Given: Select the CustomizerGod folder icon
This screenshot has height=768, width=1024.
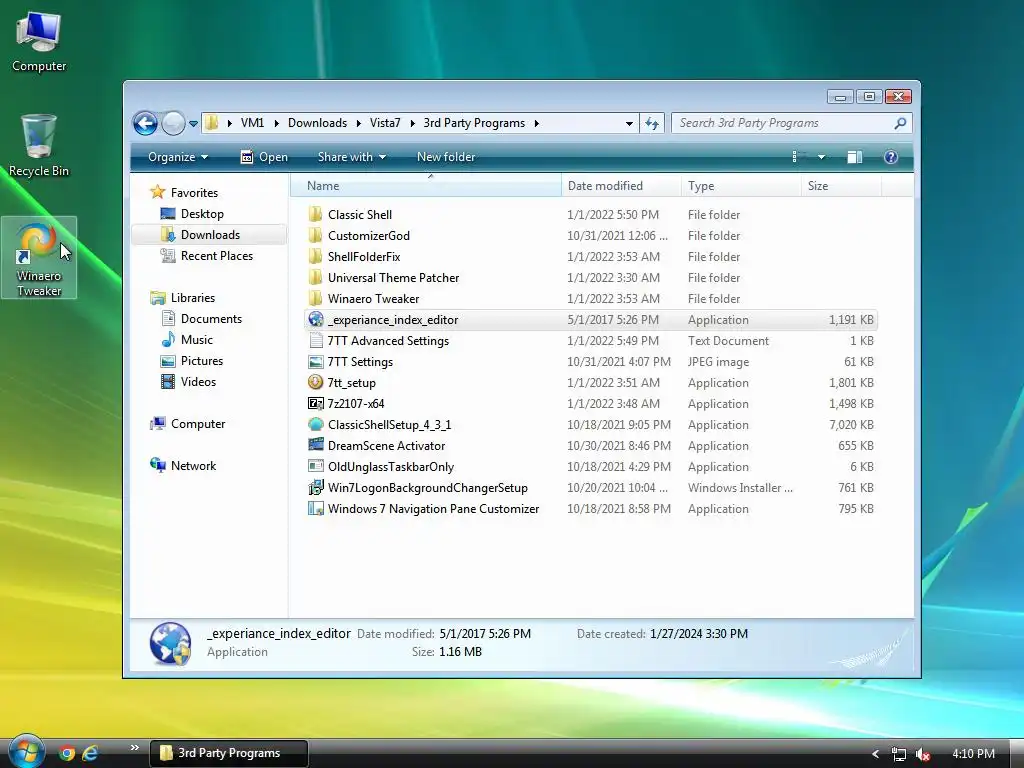Looking at the screenshot, I should coord(315,235).
